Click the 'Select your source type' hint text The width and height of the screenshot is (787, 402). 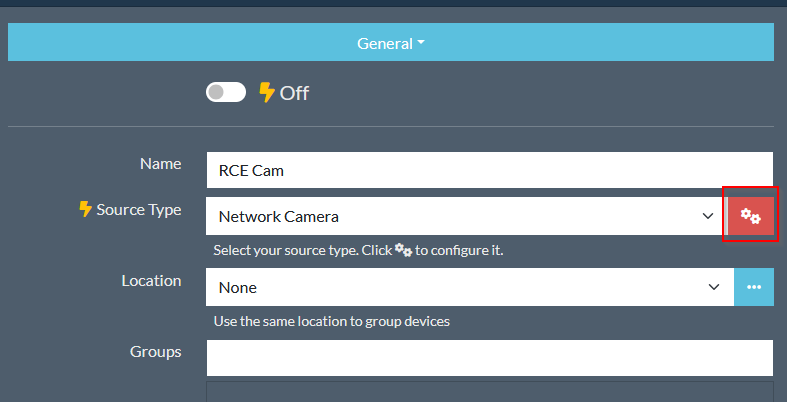coord(300,250)
